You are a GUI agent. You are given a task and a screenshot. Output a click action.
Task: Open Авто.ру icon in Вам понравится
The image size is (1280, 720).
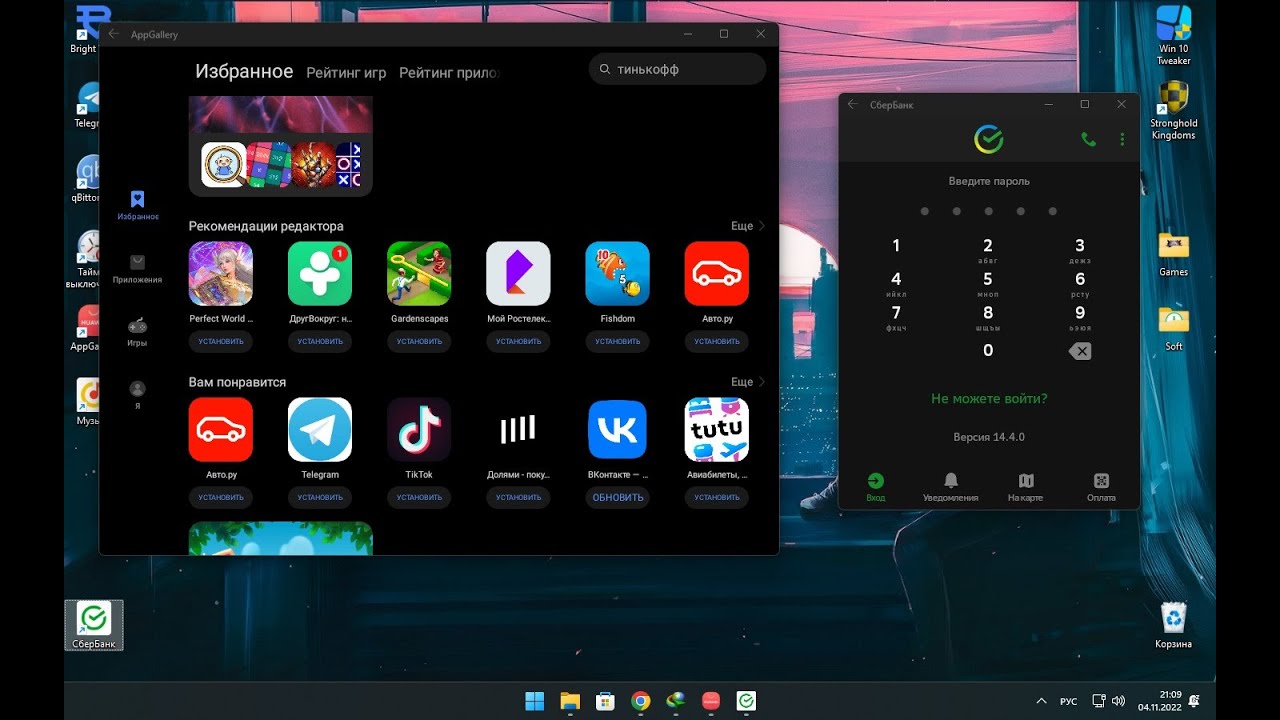[x=221, y=429]
